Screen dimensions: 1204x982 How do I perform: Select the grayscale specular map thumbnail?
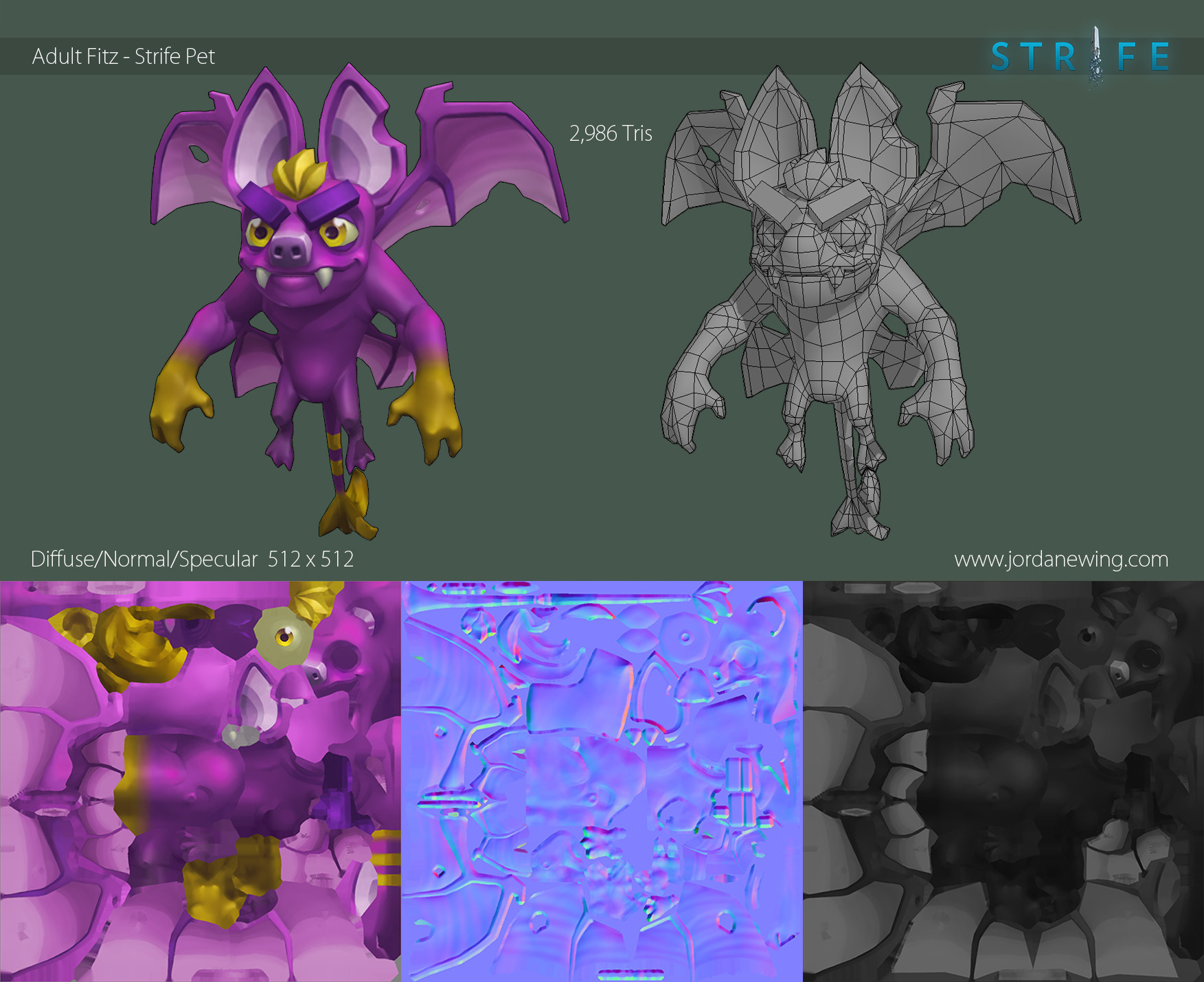pos(1003,781)
